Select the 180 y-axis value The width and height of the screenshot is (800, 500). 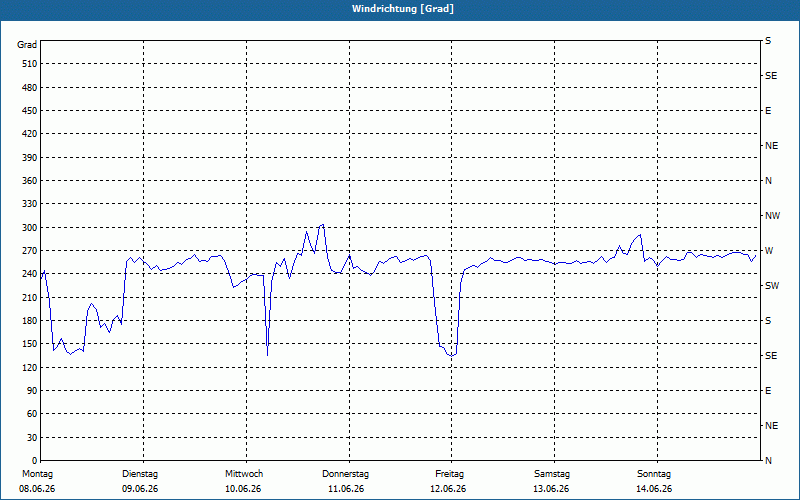30,320
